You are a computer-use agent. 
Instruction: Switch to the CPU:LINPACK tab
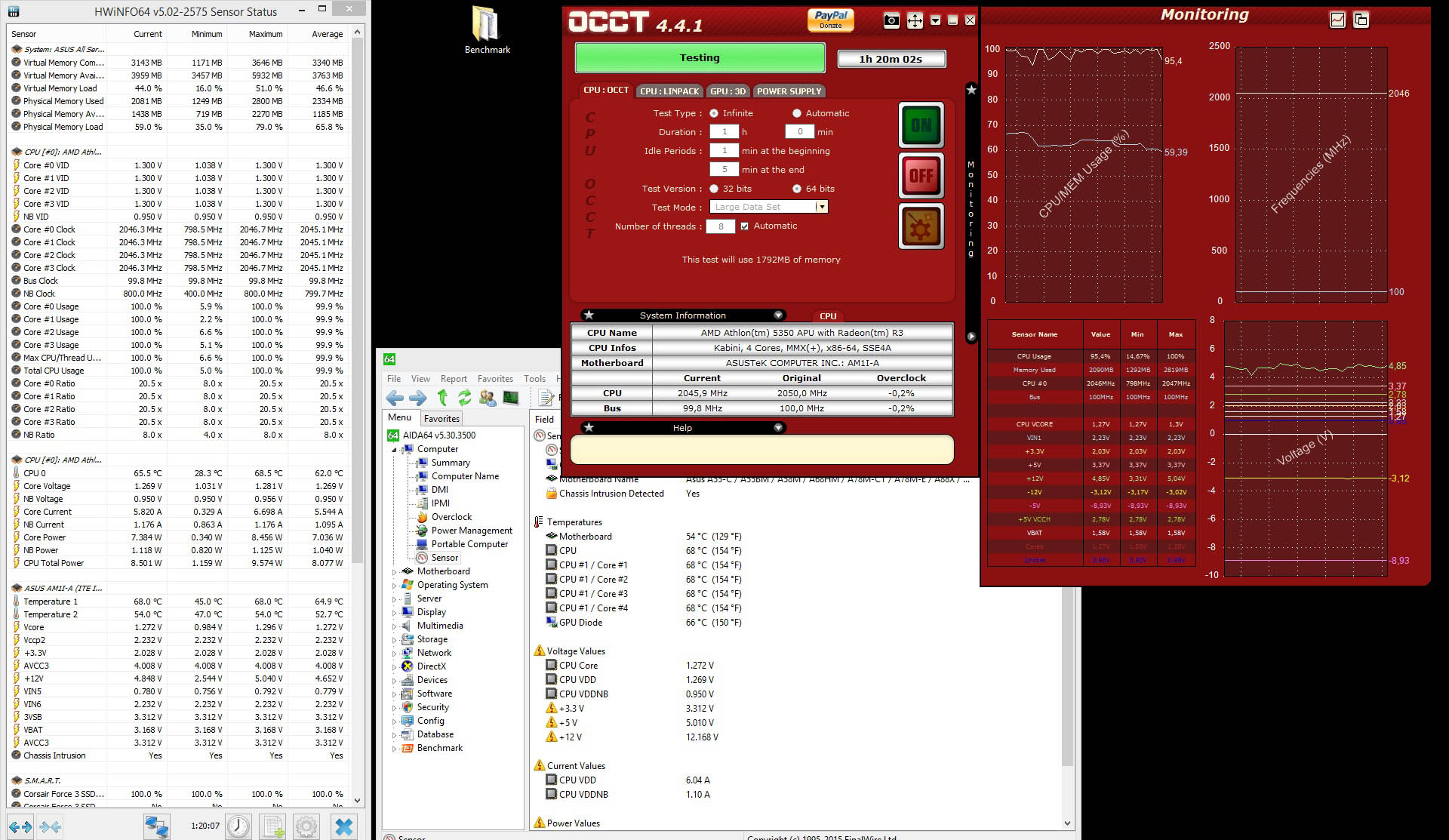(x=669, y=91)
